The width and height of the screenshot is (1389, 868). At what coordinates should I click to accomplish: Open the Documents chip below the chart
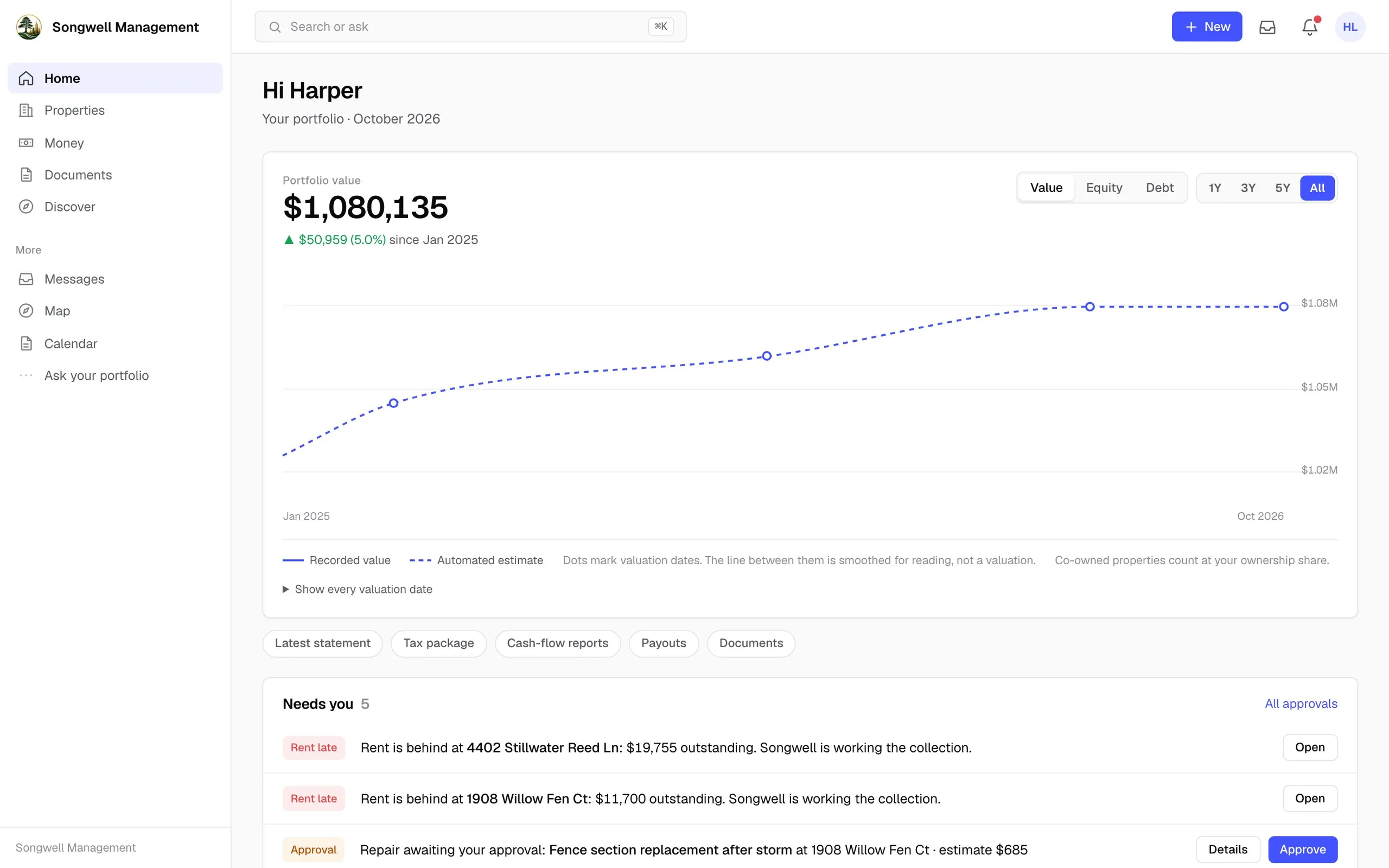[751, 643]
